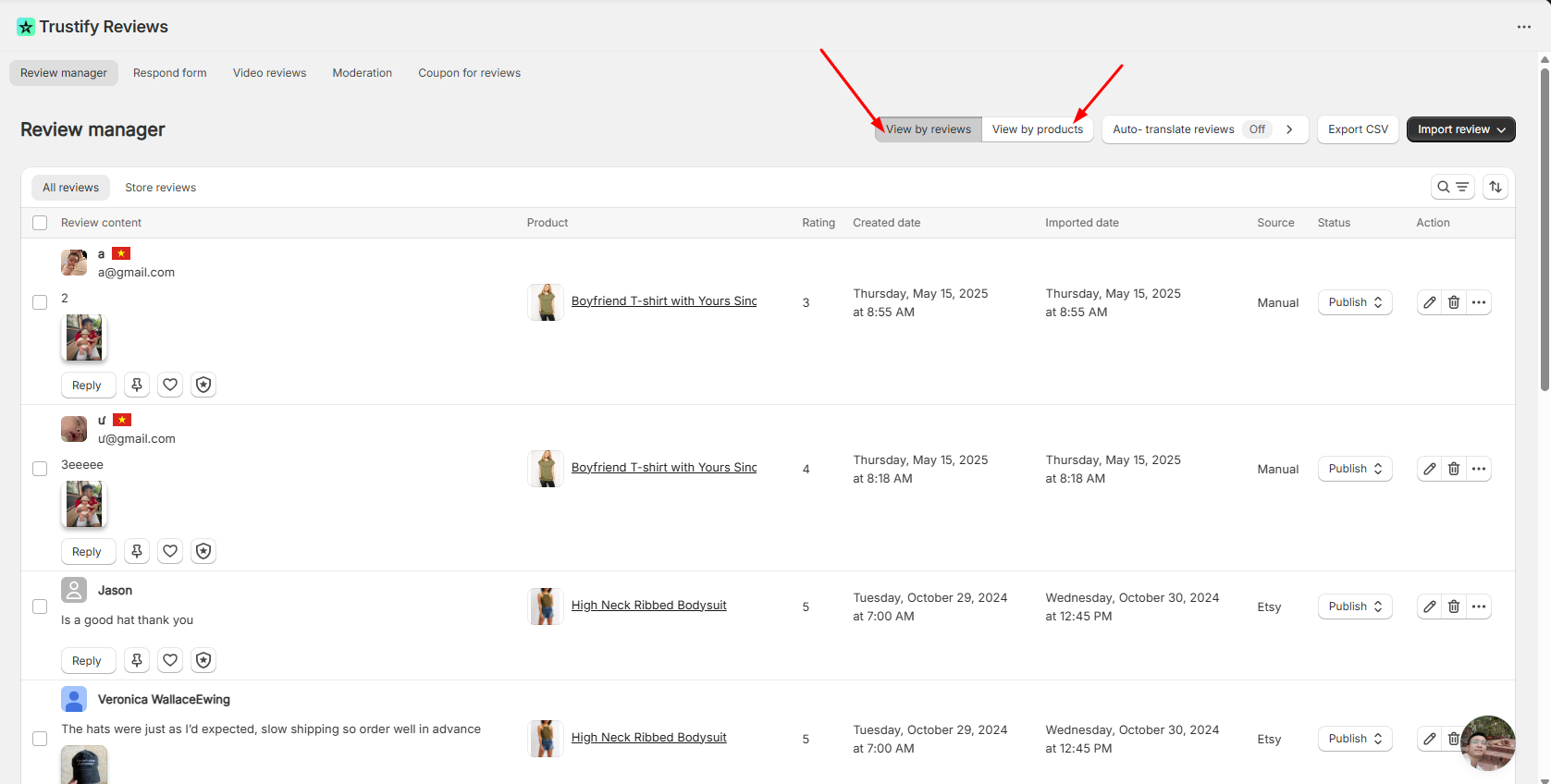Reply to the u@gmail.com review
Image resolution: width=1551 pixels, height=784 pixels.
[x=88, y=551]
